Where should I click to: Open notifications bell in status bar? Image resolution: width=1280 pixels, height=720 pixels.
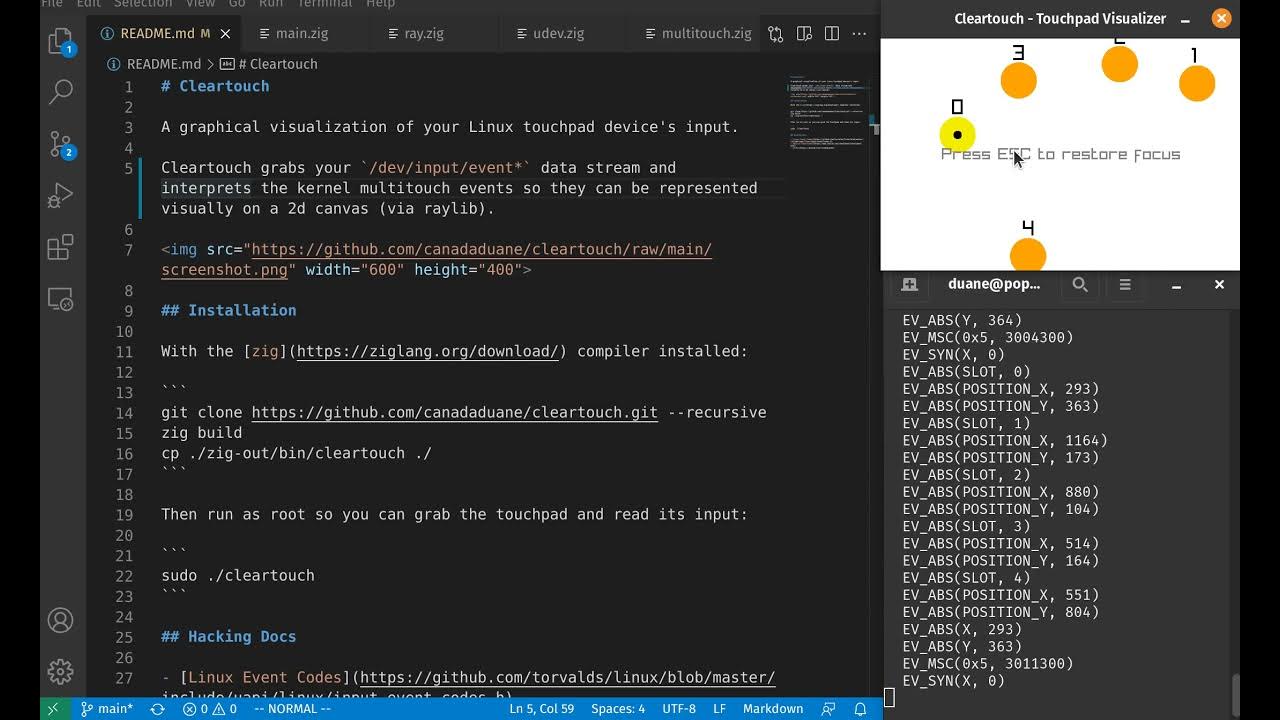tap(860, 709)
